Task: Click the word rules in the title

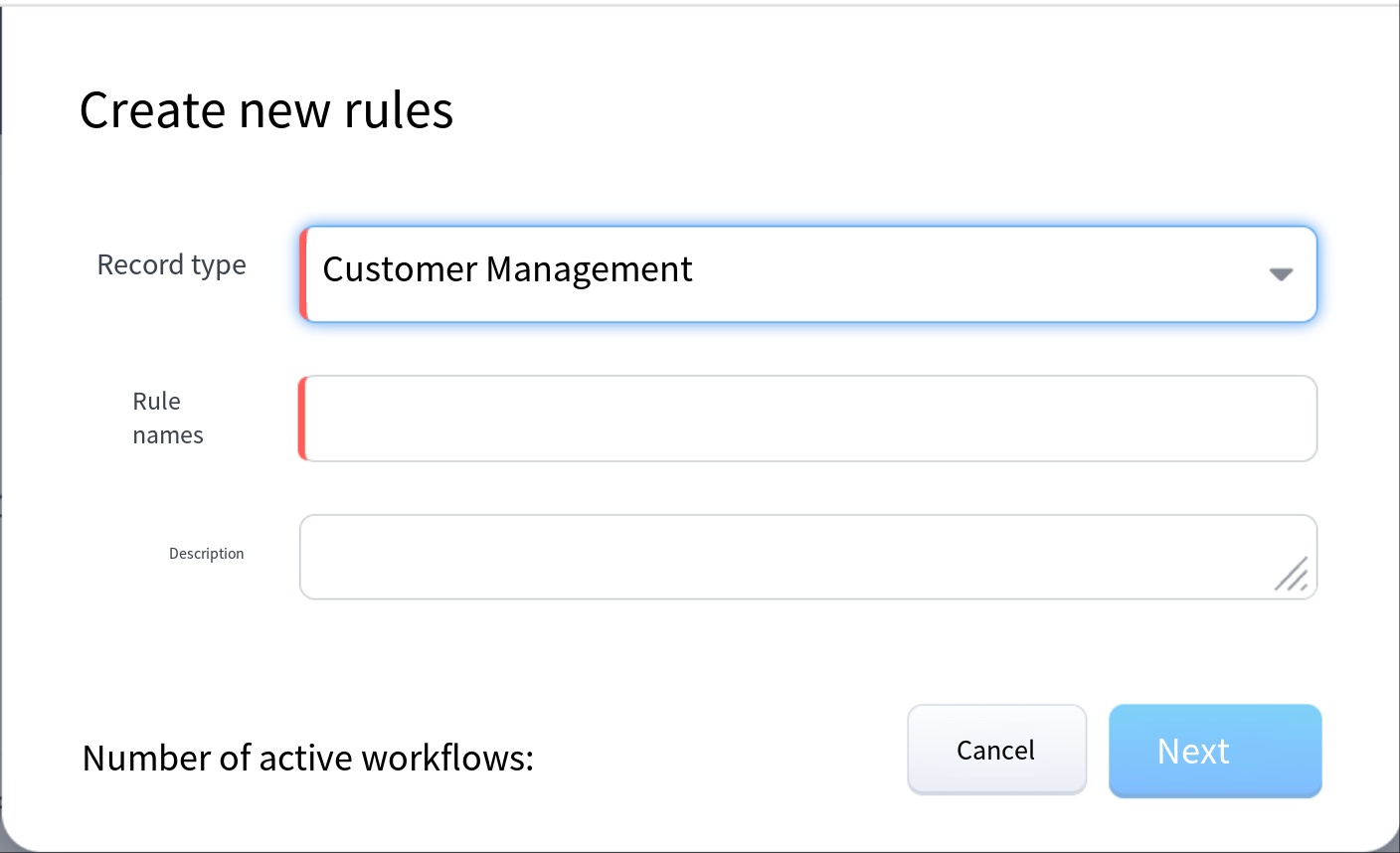Action: (x=398, y=109)
